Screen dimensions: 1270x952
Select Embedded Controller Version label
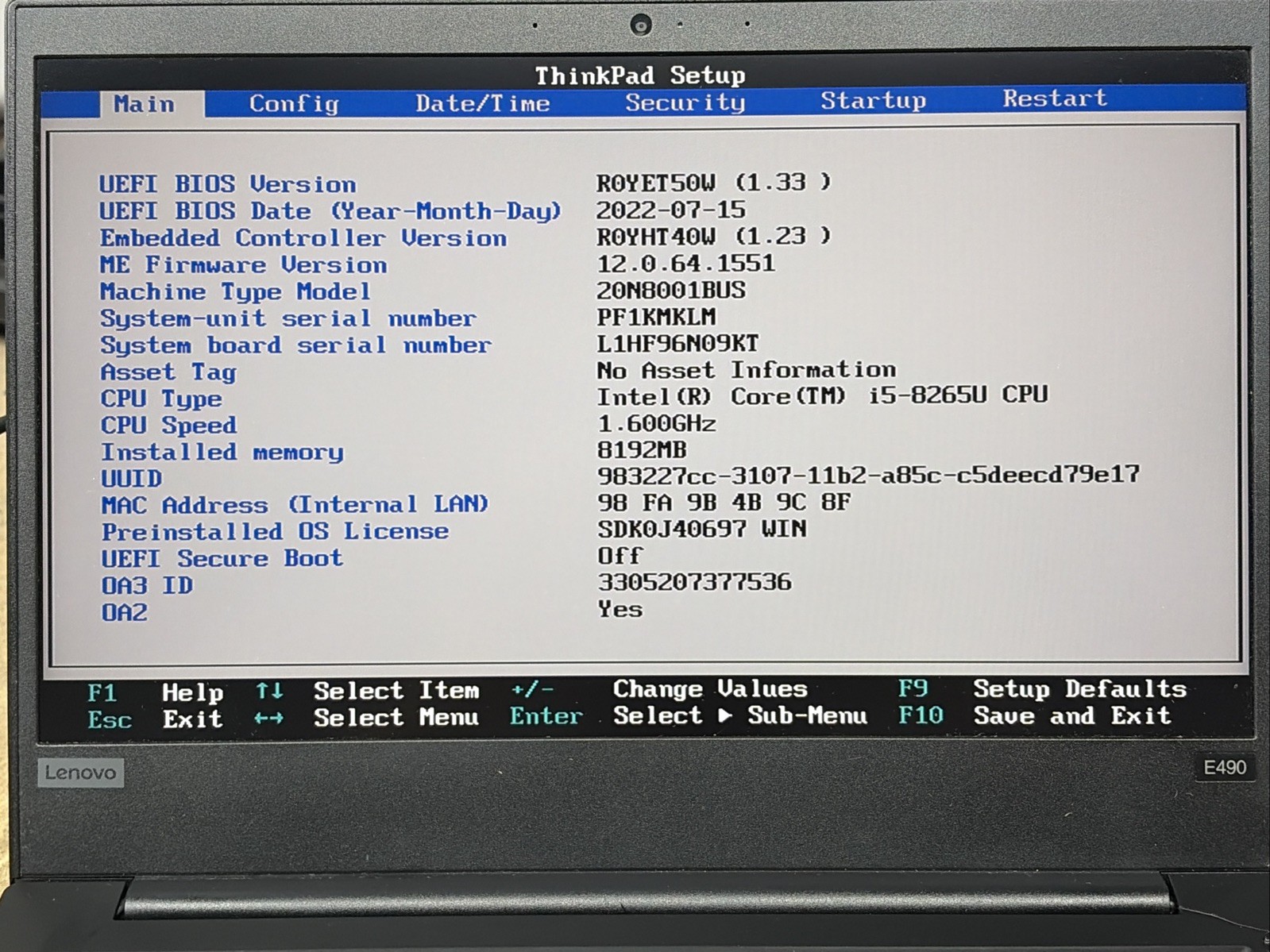click(303, 238)
